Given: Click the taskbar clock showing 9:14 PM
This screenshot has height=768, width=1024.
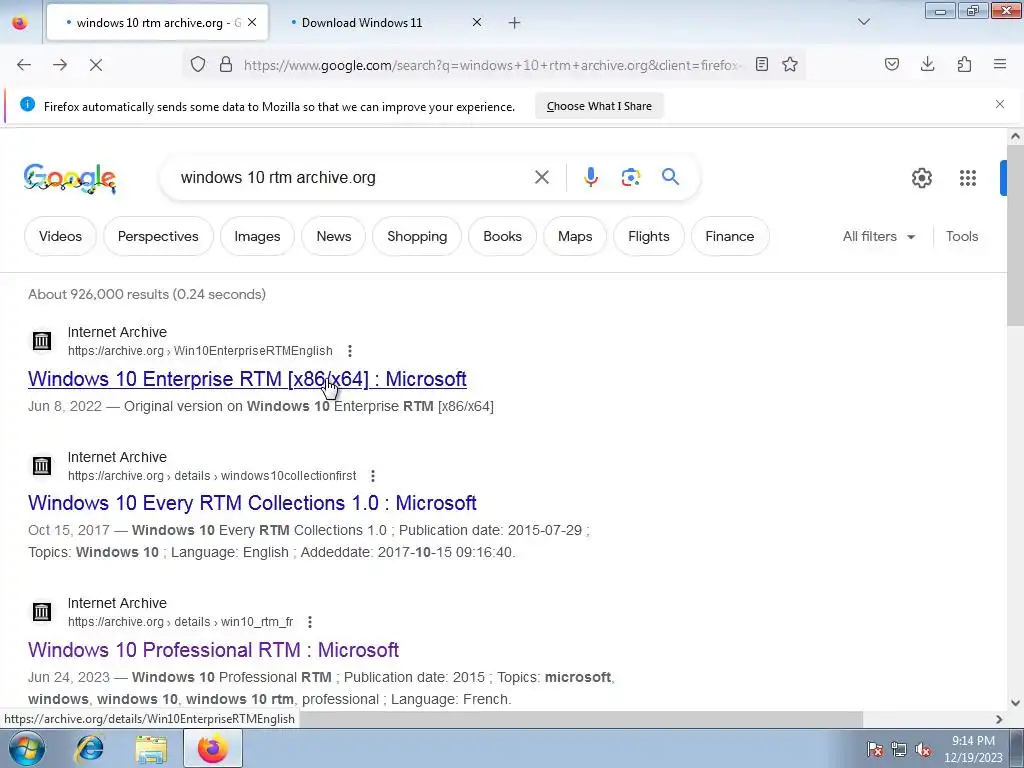Looking at the screenshot, I should pos(973,748).
